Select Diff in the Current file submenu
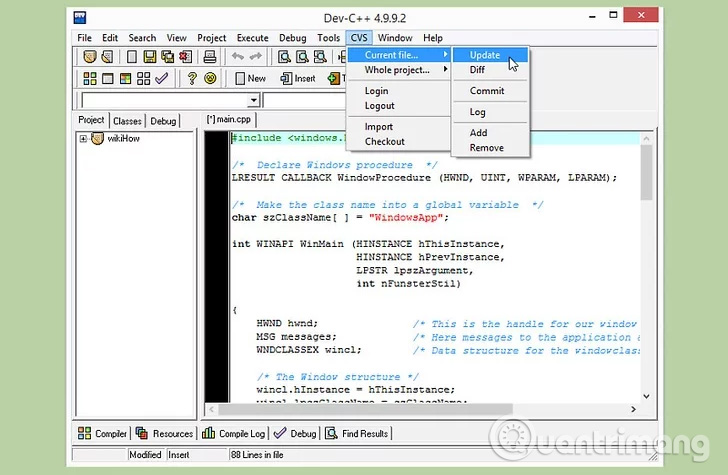Image resolution: width=728 pixels, height=475 pixels. (x=491, y=70)
